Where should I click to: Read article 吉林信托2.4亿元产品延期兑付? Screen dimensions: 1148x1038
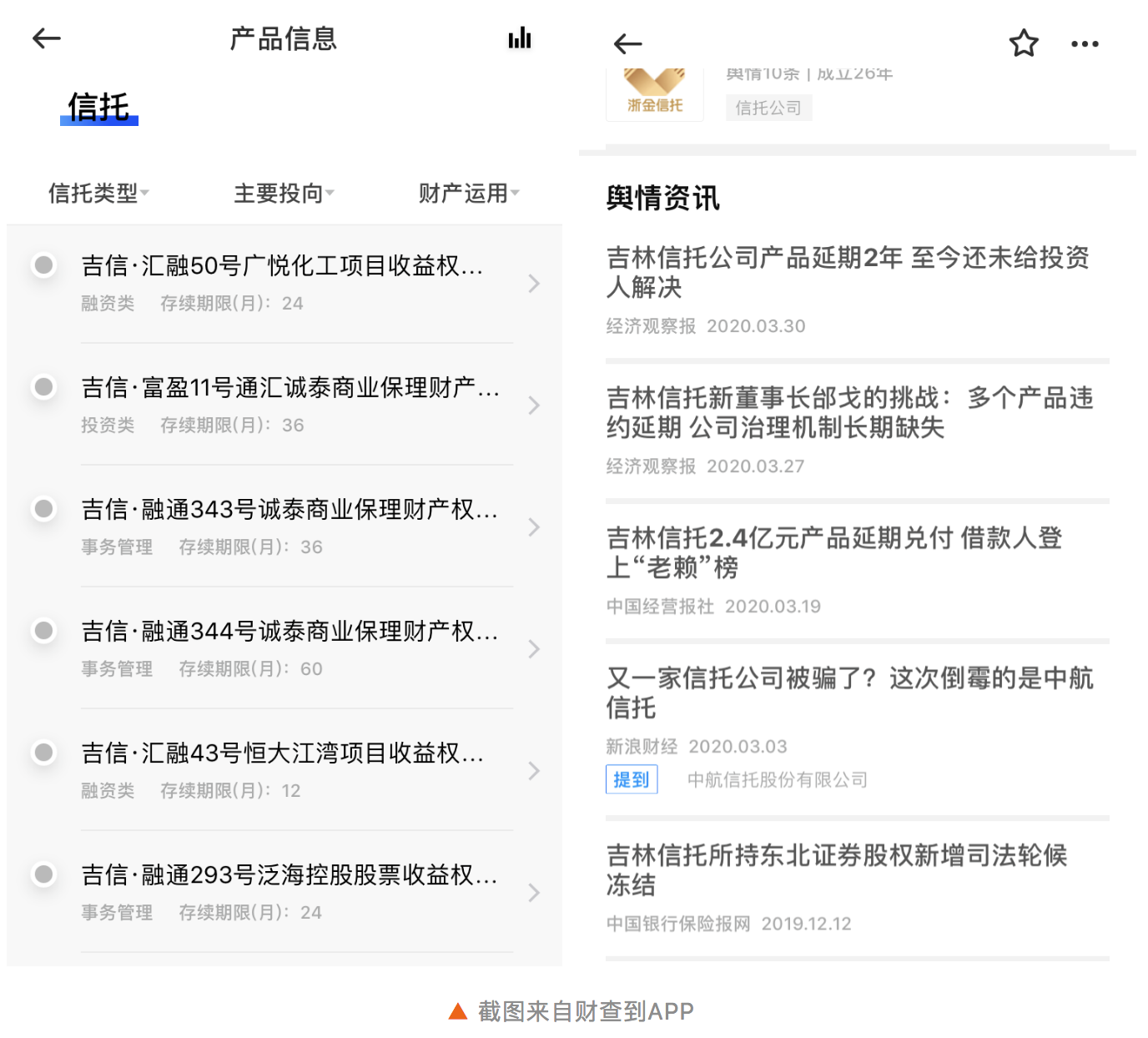tap(834, 552)
